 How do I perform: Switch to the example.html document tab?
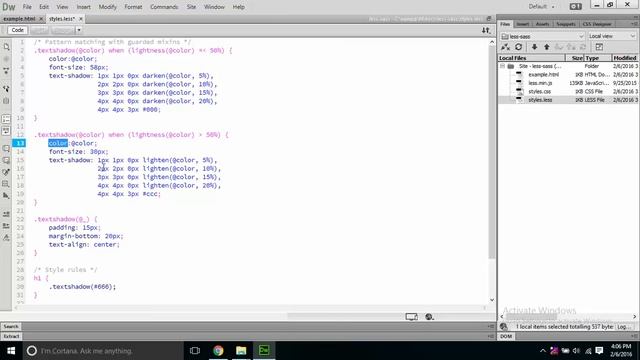pyautogui.click(x=20, y=19)
